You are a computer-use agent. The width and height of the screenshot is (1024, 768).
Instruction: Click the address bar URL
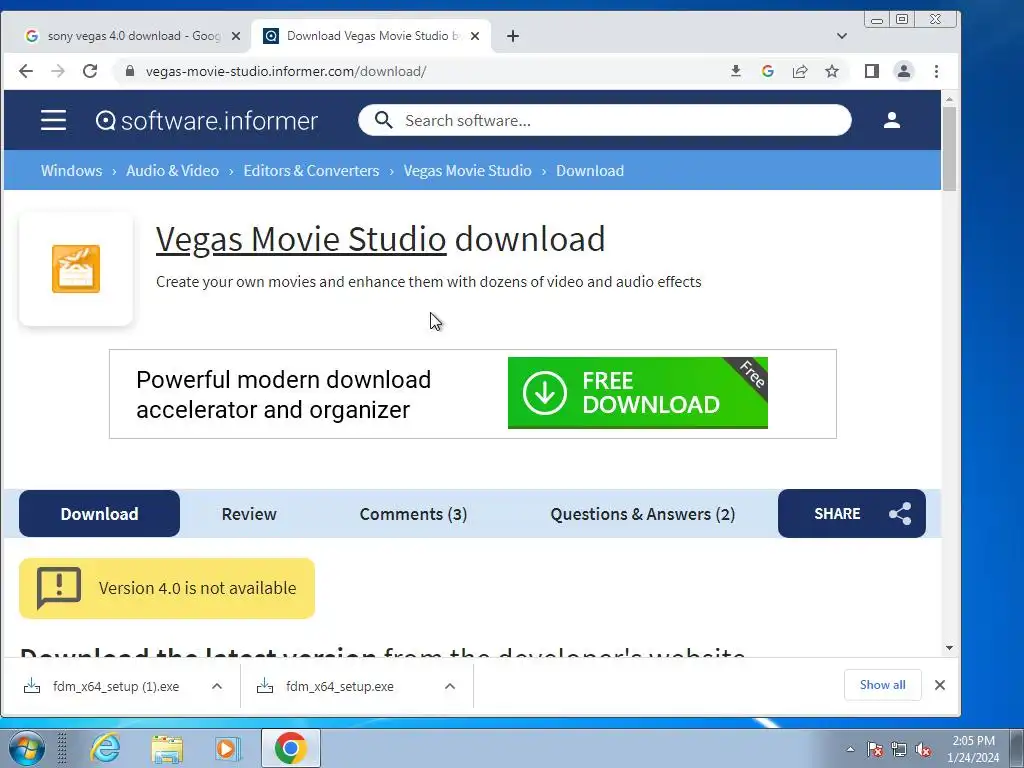285,71
